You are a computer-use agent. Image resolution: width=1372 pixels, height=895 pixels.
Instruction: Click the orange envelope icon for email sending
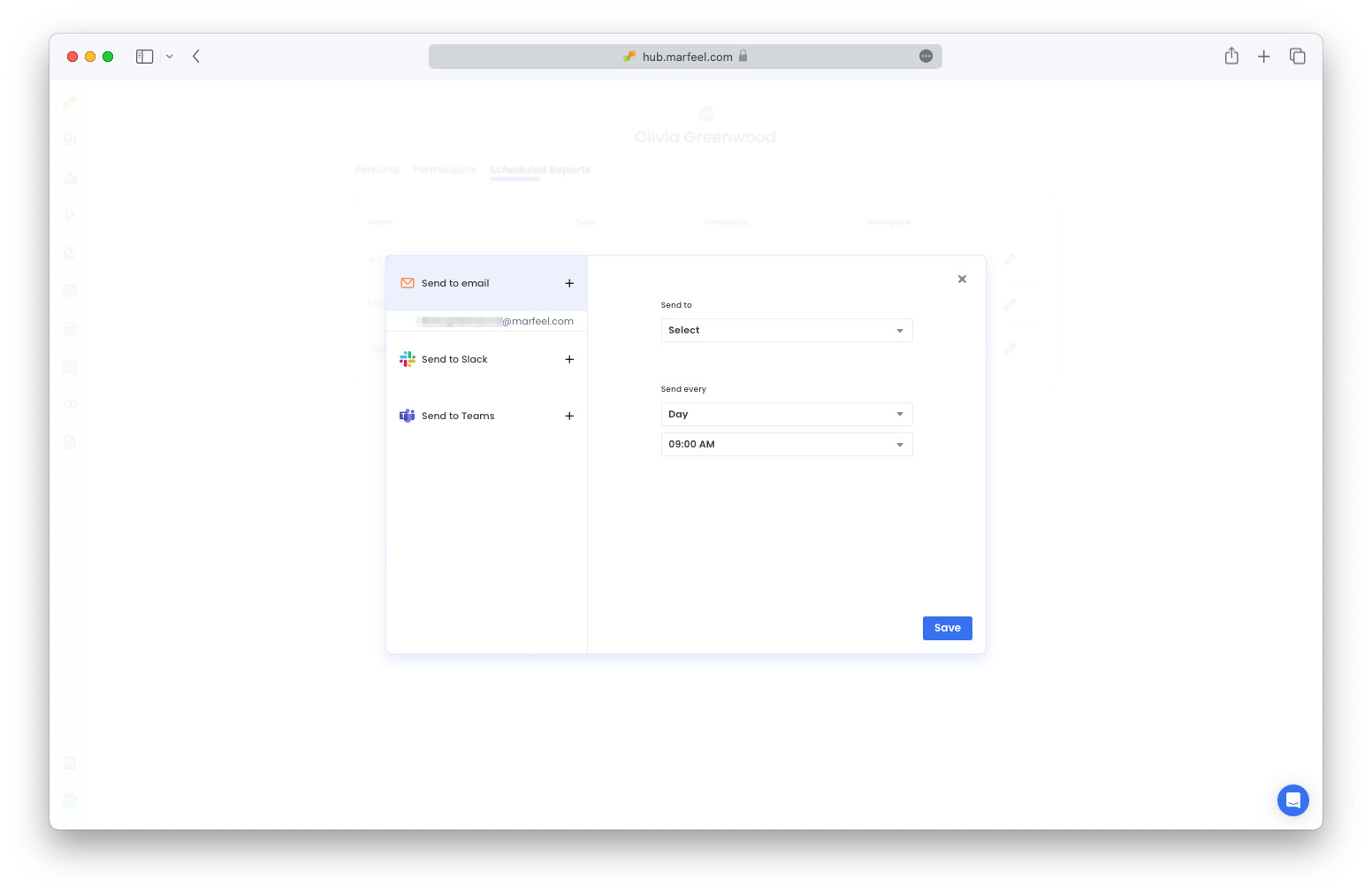(408, 283)
